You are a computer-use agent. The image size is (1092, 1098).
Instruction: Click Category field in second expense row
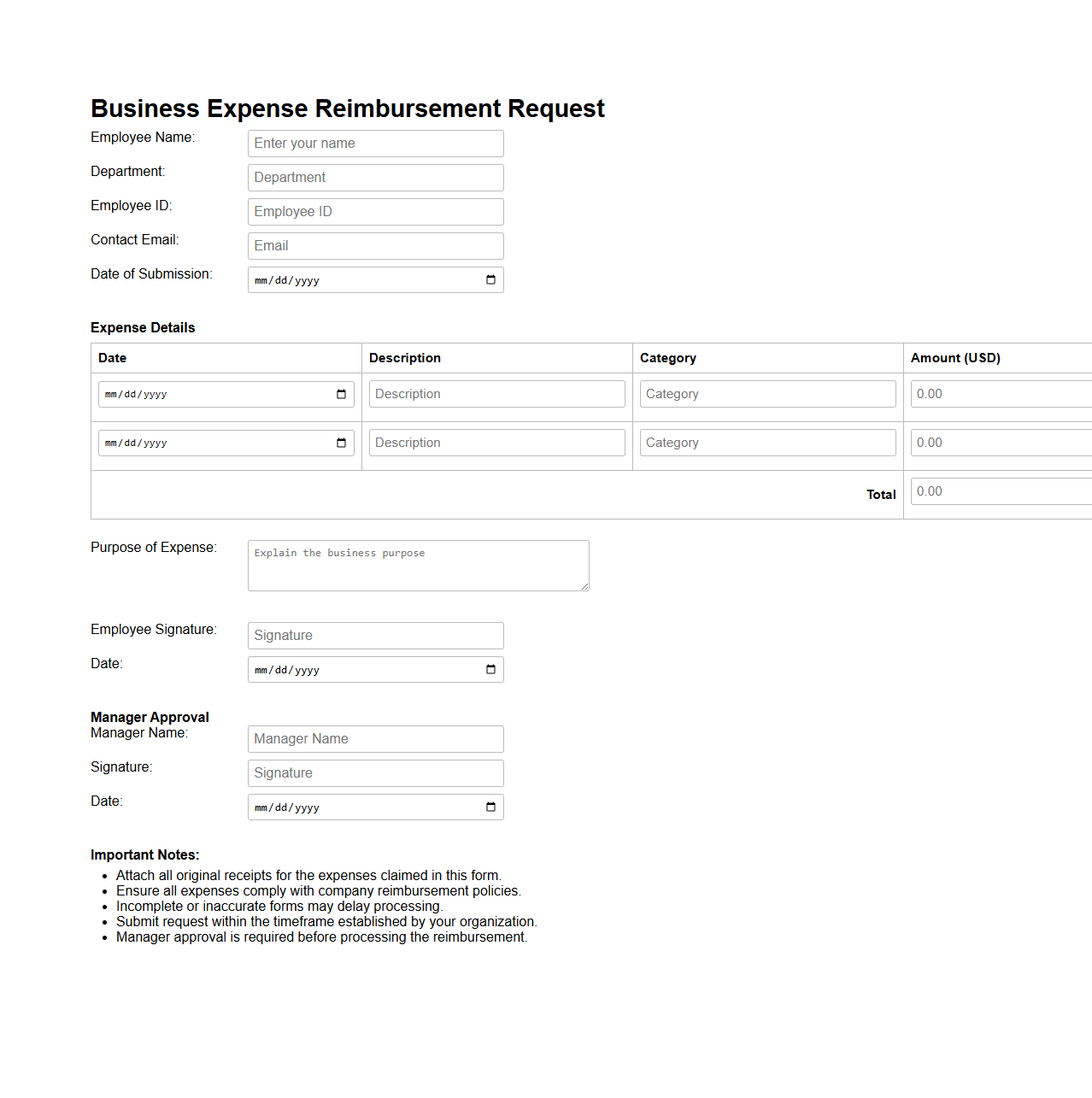point(767,443)
